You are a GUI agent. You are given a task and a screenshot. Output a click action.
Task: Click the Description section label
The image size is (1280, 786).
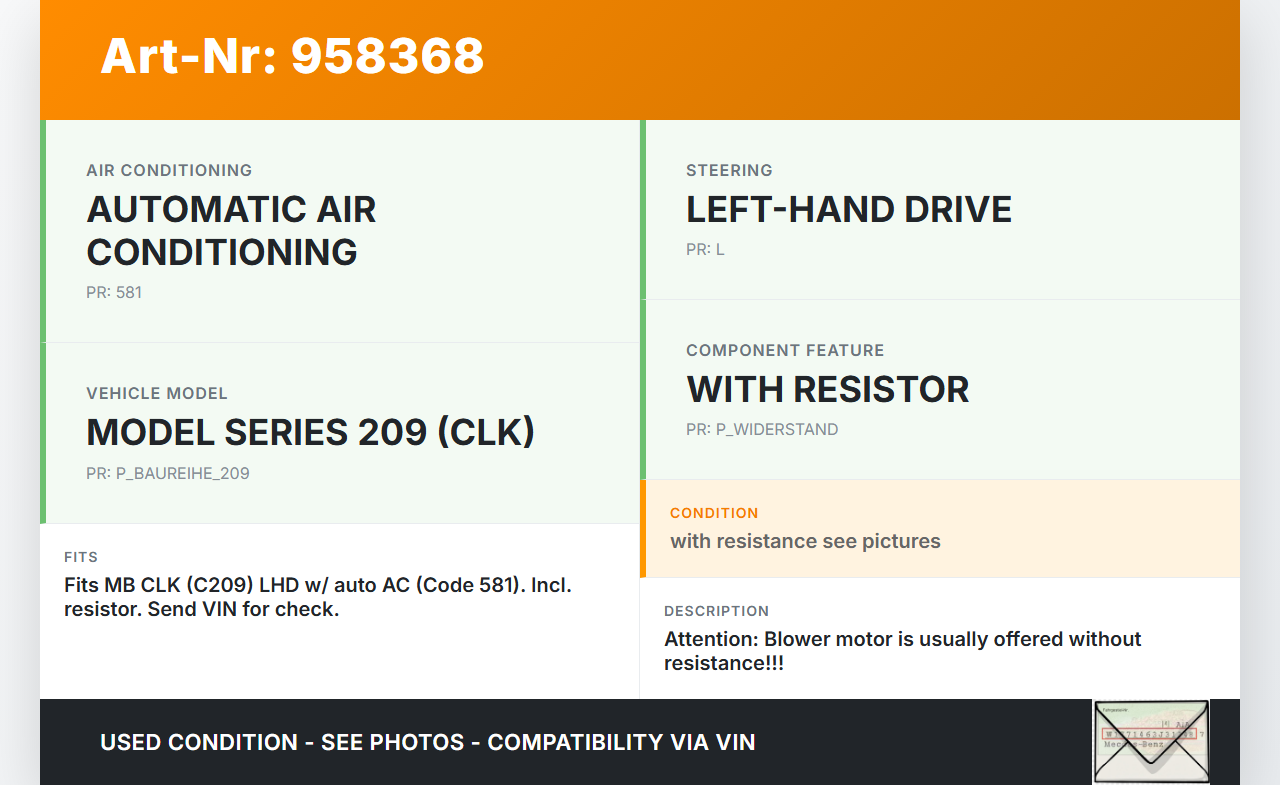pyautogui.click(x=716, y=611)
